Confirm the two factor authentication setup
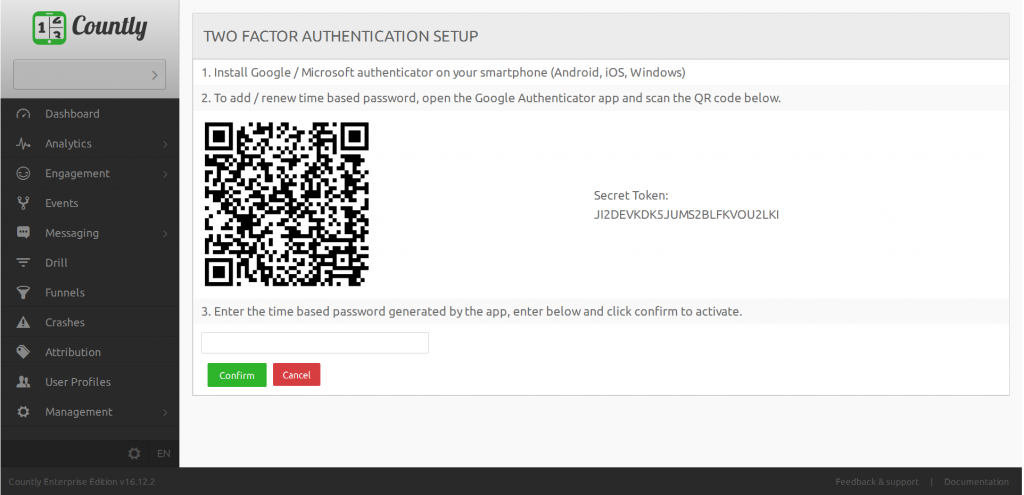Viewport: 1024px width, 495px height. click(x=237, y=375)
